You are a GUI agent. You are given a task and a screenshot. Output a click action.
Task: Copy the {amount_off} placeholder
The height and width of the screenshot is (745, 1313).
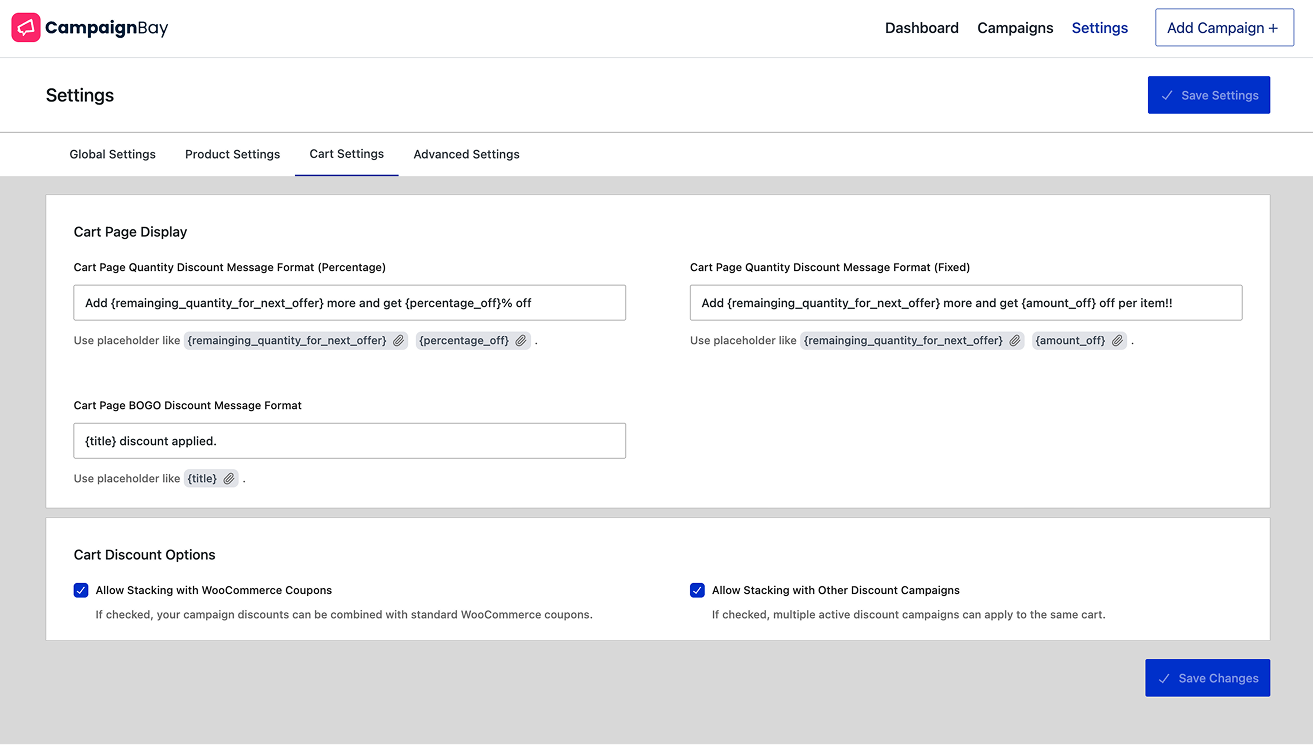coord(1117,340)
